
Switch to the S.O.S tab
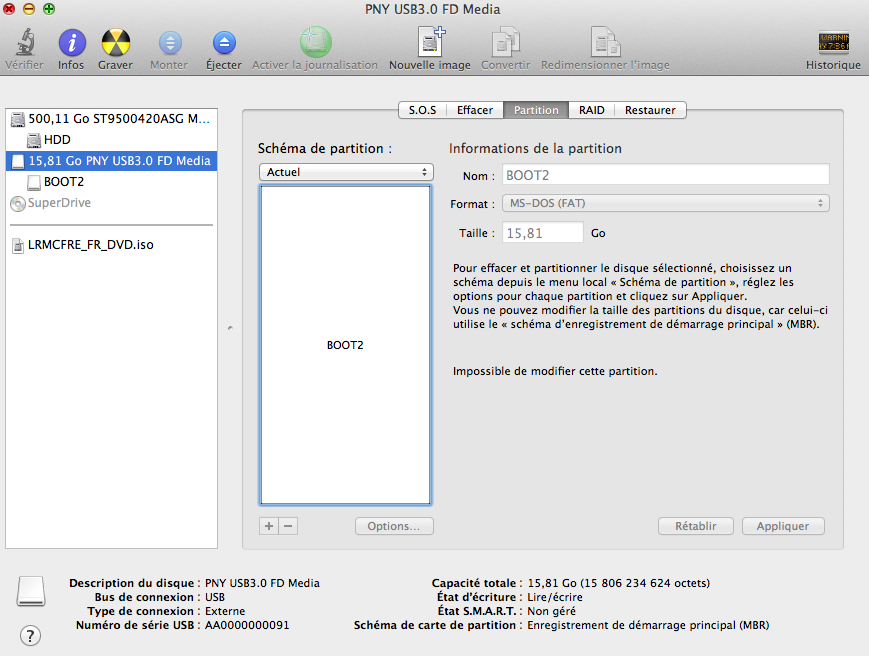(x=422, y=110)
